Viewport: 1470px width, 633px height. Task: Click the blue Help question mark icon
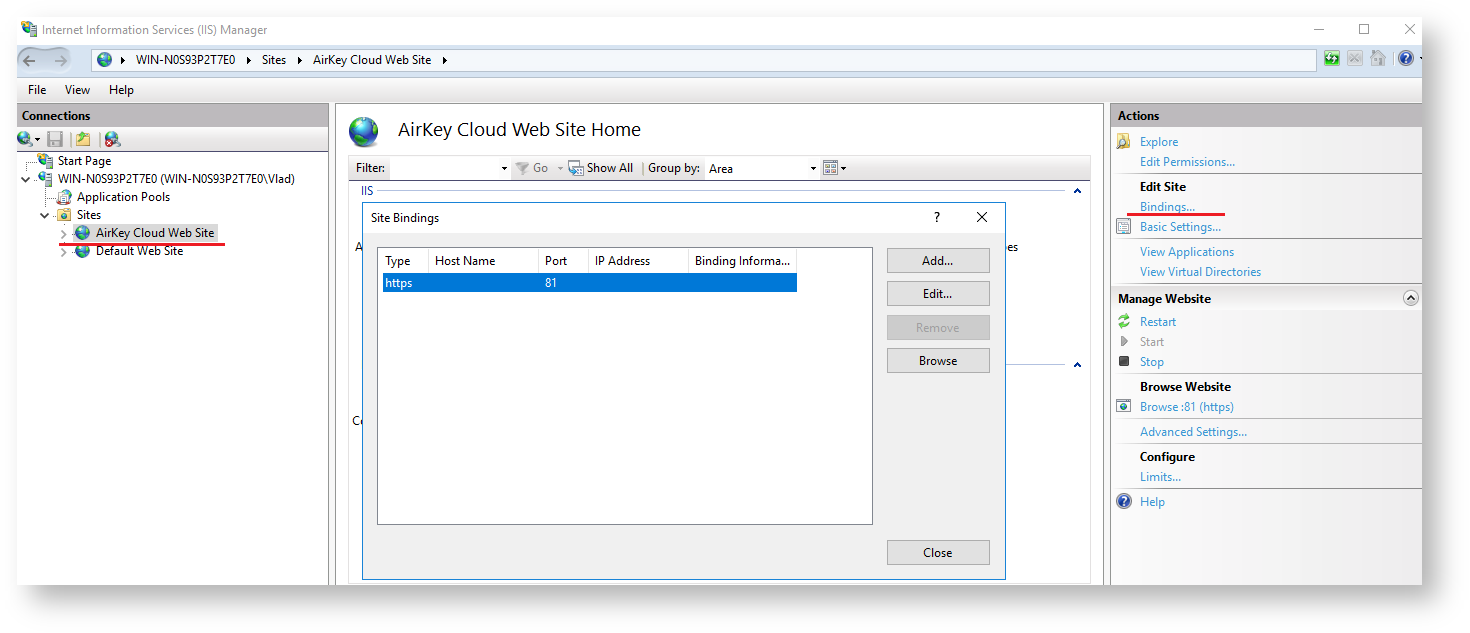(x=1405, y=59)
